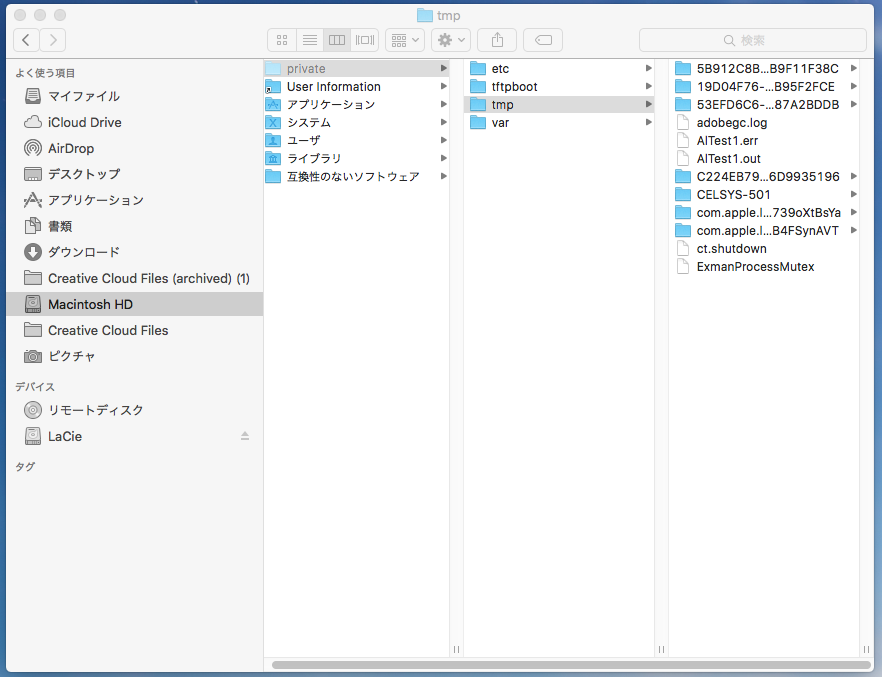Open AirDrop in the sidebar
This screenshot has width=882, height=677.
[x=71, y=148]
